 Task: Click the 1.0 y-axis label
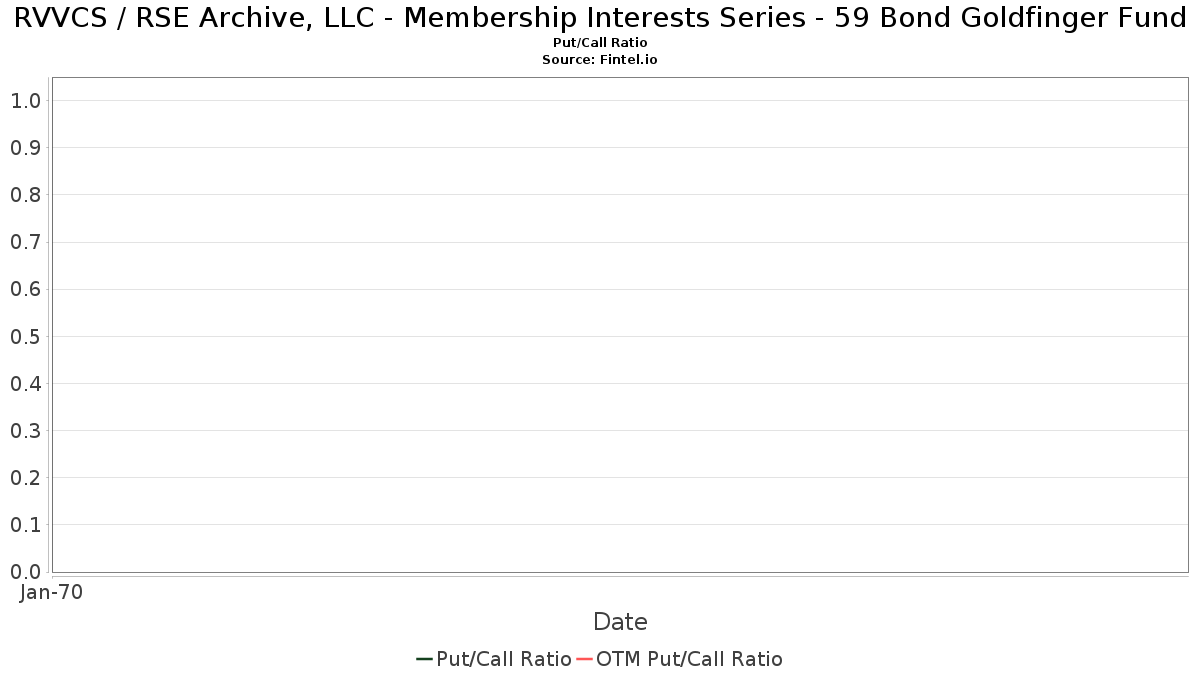pos(25,101)
